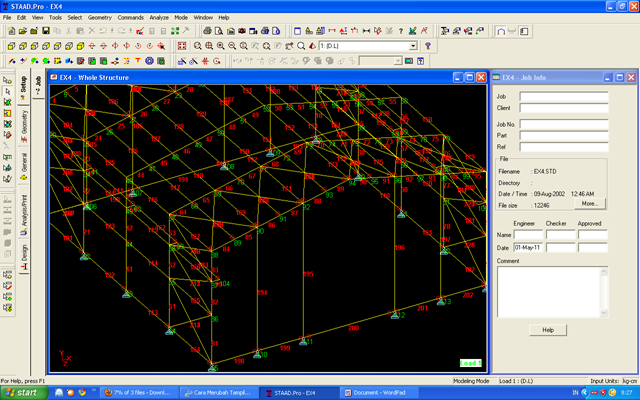Click the magnifying glass icon beside load dropdown

click(301, 46)
